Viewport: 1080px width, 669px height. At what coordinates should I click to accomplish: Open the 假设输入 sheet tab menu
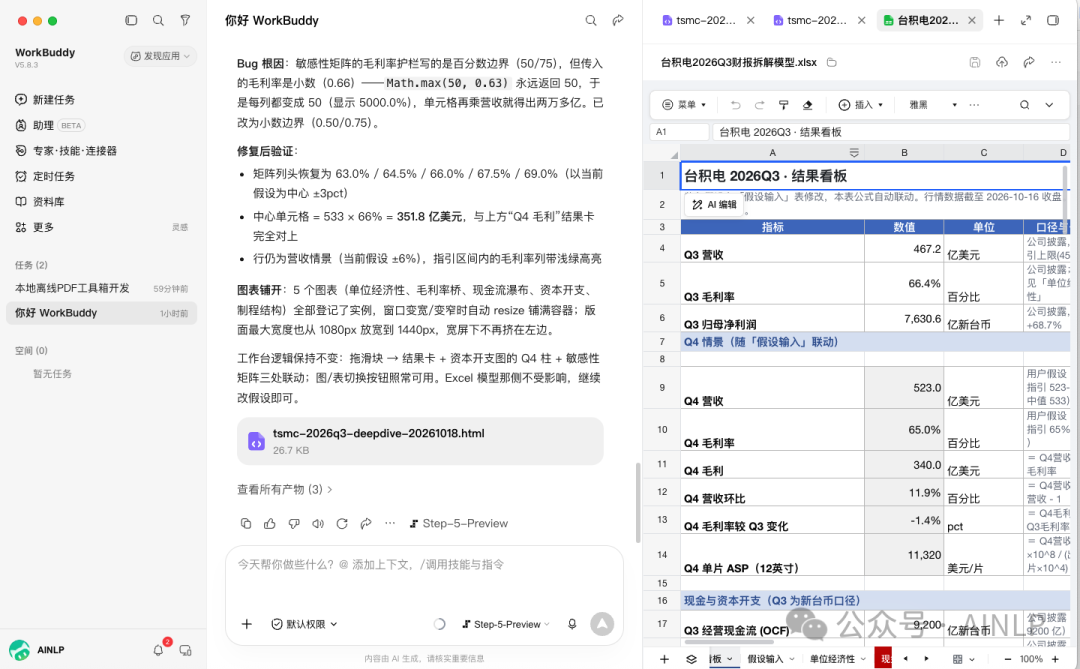click(792, 659)
